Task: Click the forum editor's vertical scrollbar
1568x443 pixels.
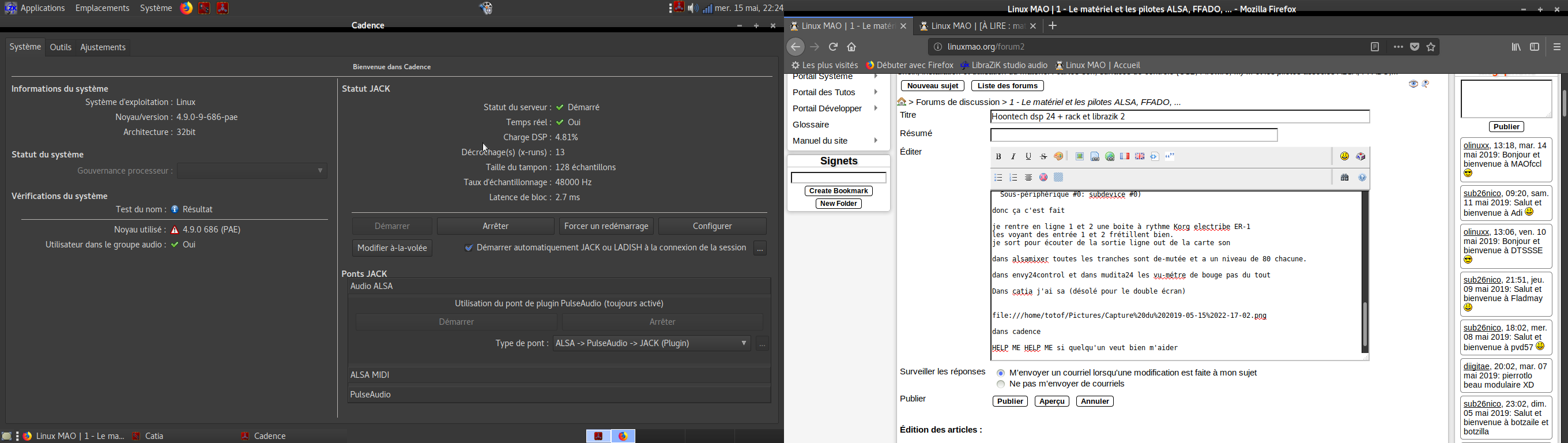Action: 1365,273
